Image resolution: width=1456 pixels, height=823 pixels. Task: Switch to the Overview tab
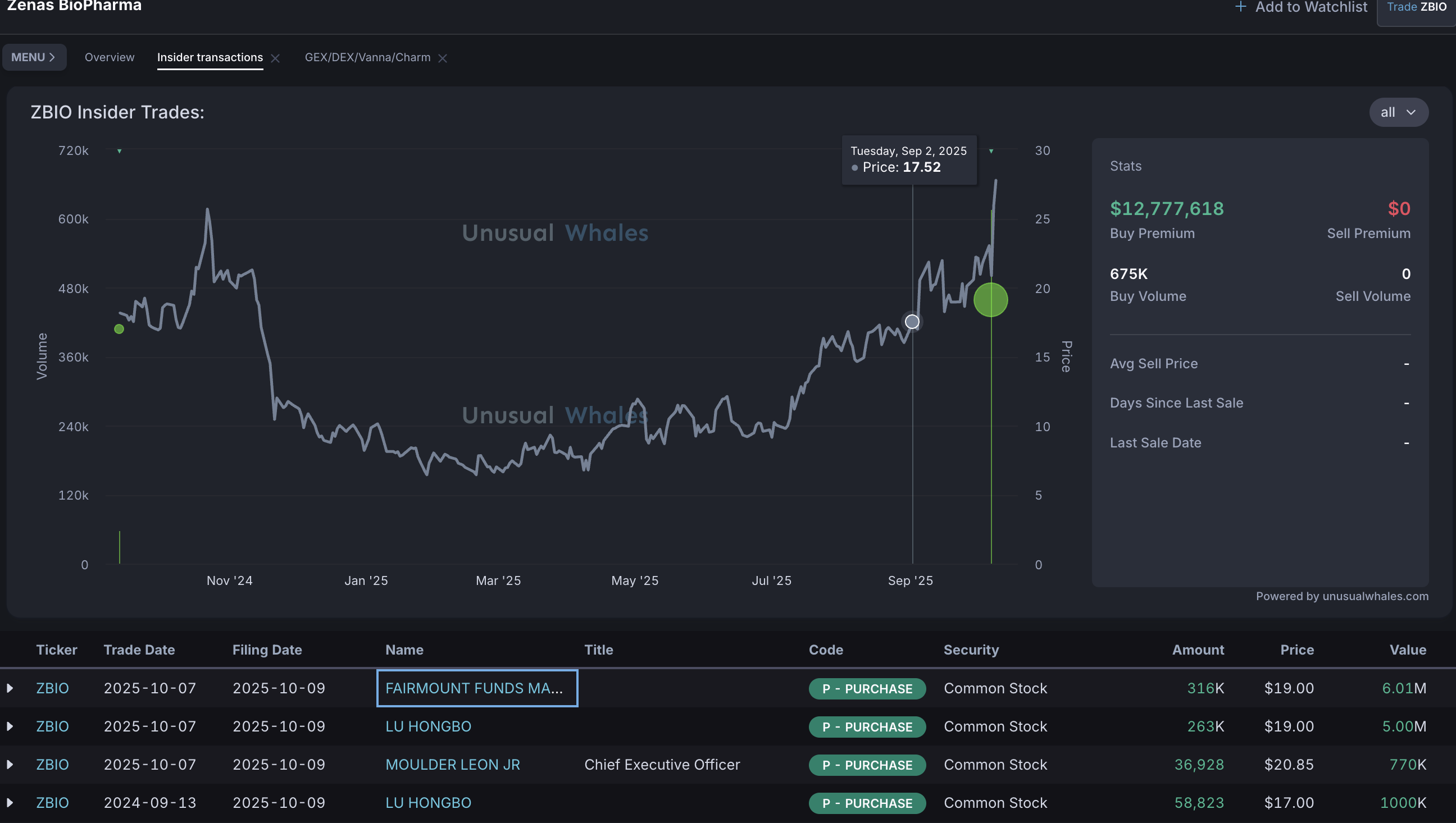pyautogui.click(x=109, y=58)
